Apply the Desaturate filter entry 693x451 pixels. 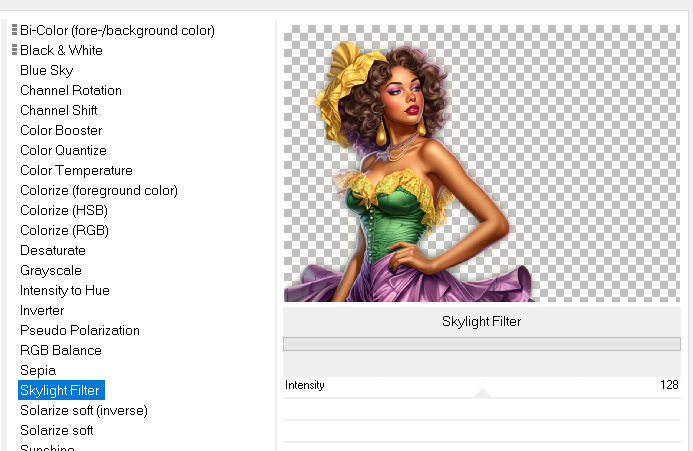52,250
